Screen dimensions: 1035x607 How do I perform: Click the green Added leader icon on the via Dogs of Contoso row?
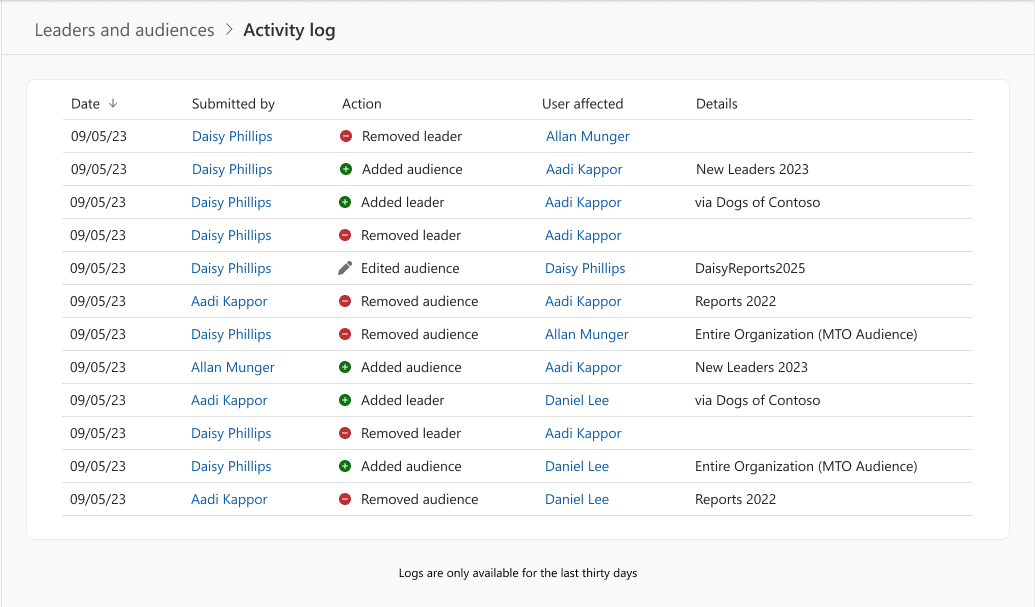[x=345, y=202]
